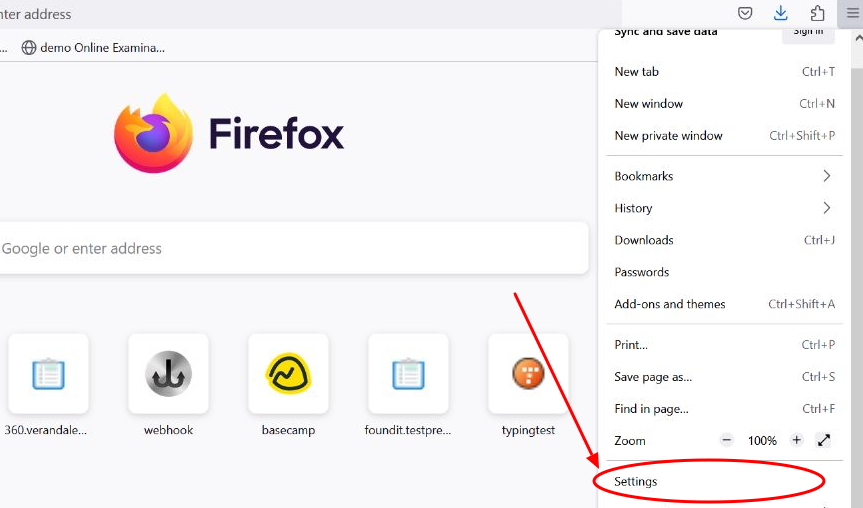Image resolution: width=863 pixels, height=508 pixels.
Task: Reset zoom by clicking 100%
Action: pos(762,440)
